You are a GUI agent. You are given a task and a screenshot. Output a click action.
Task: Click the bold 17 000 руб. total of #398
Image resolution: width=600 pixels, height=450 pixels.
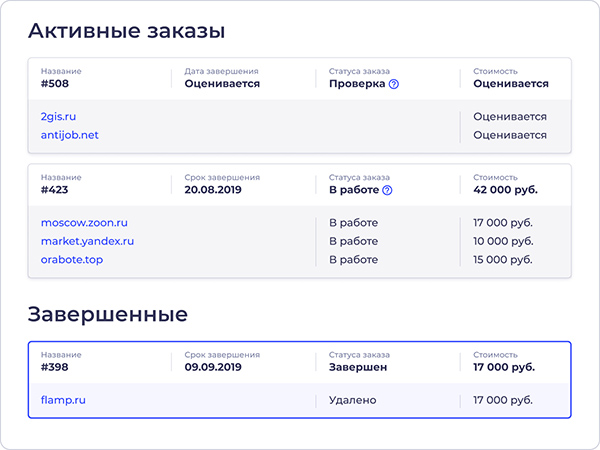click(504, 367)
